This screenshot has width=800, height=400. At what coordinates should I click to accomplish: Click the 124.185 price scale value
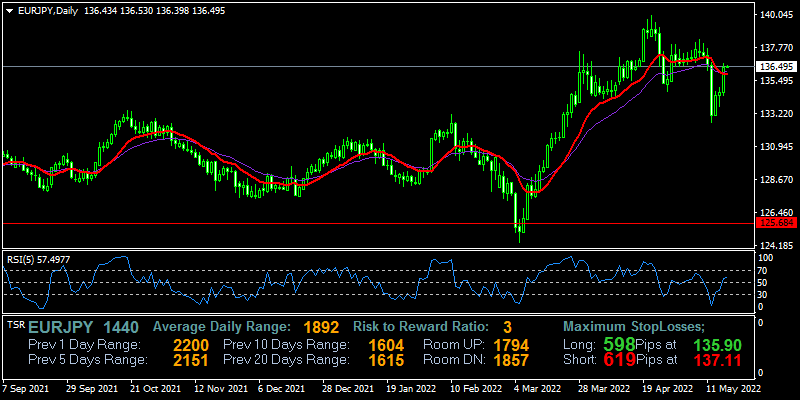[777, 245]
